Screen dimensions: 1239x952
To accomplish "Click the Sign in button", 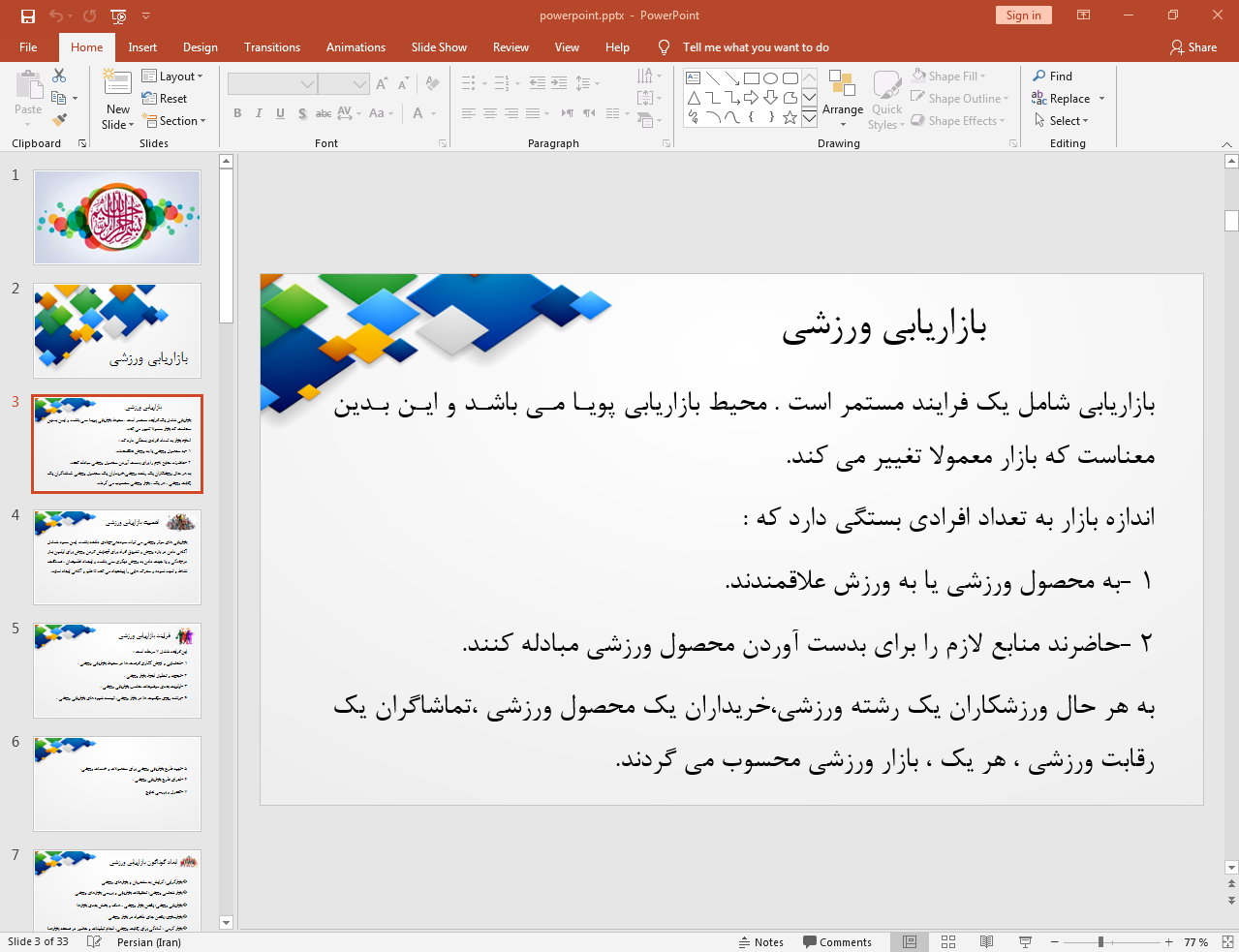I will (1023, 15).
